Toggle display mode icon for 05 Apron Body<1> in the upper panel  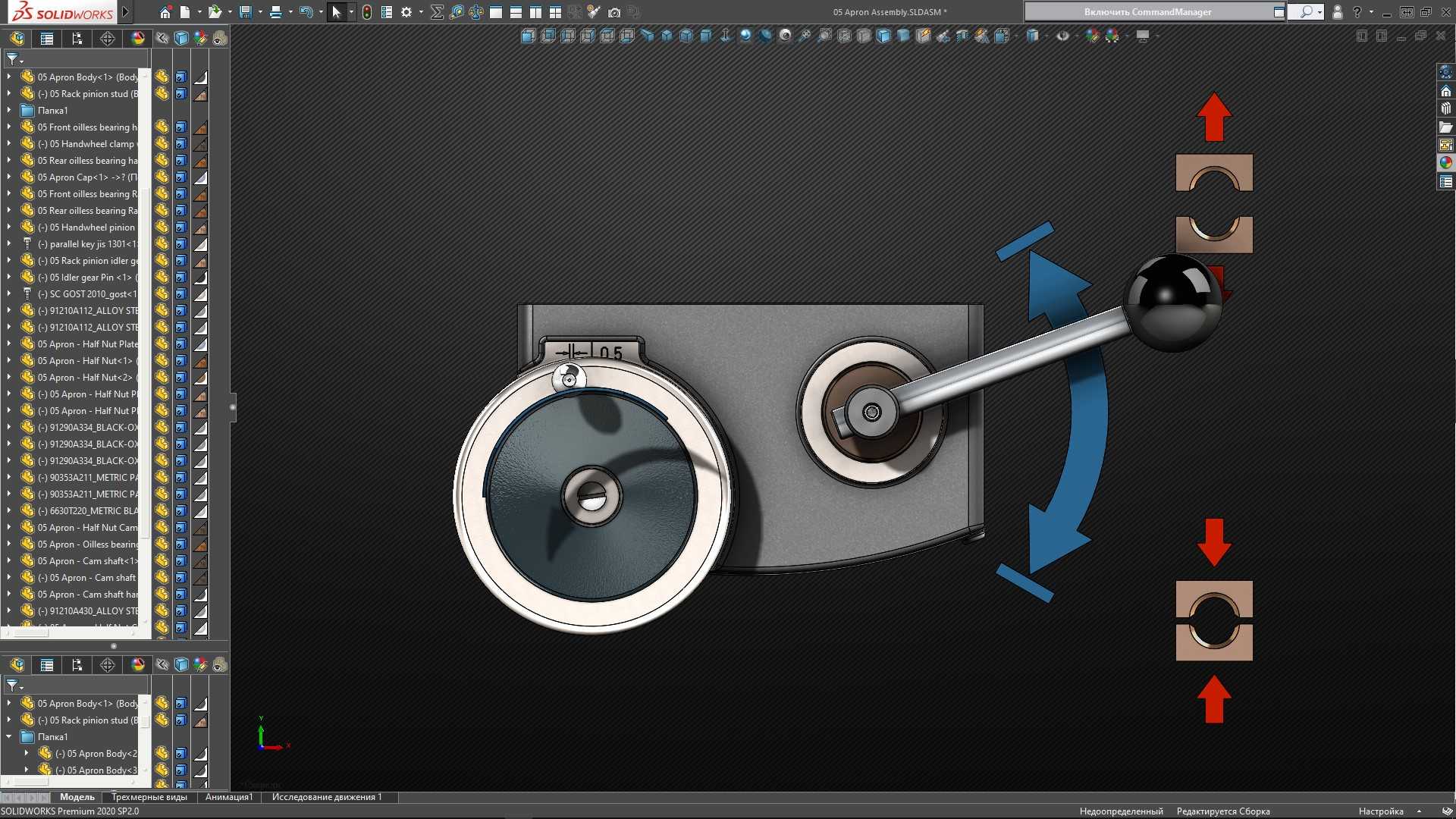tap(181, 77)
